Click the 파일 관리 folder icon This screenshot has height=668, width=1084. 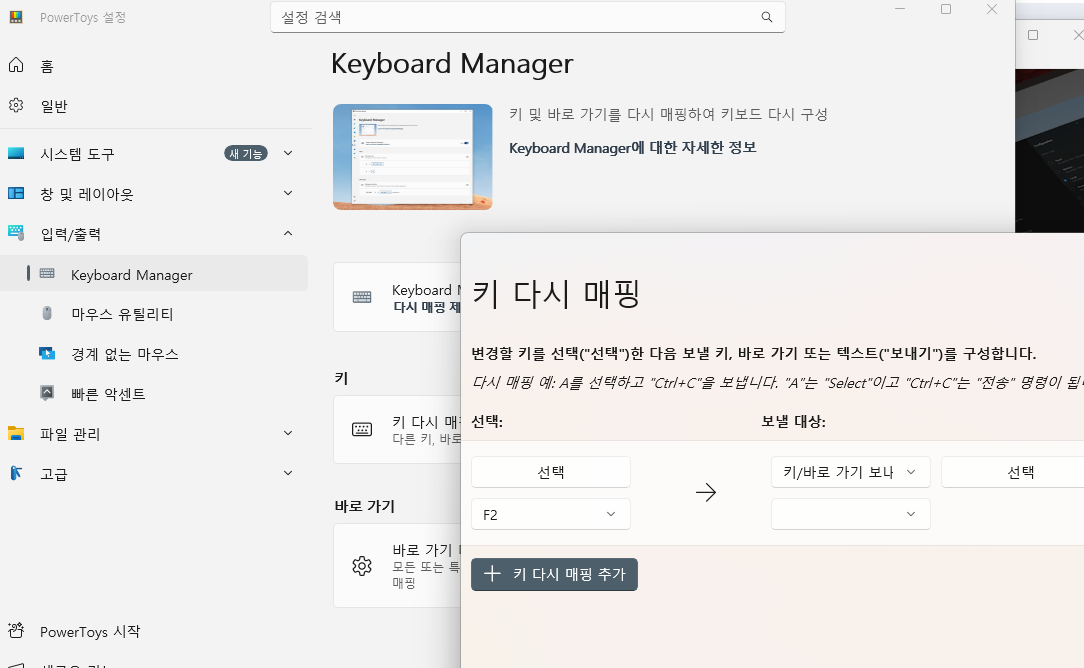(x=16, y=434)
